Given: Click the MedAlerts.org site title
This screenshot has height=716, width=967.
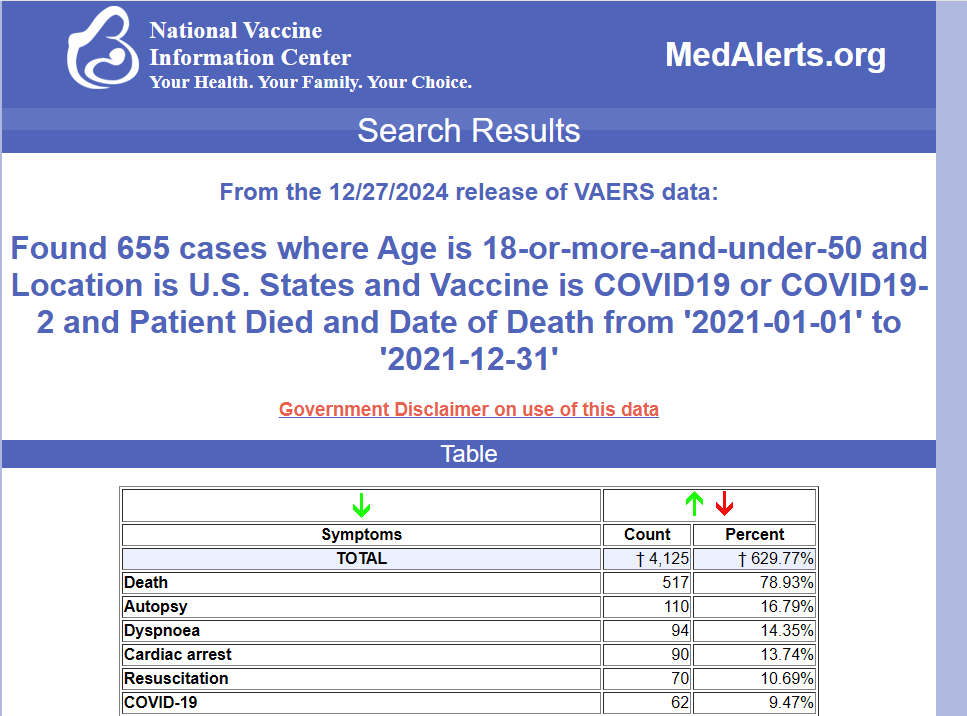Looking at the screenshot, I should tap(775, 55).
